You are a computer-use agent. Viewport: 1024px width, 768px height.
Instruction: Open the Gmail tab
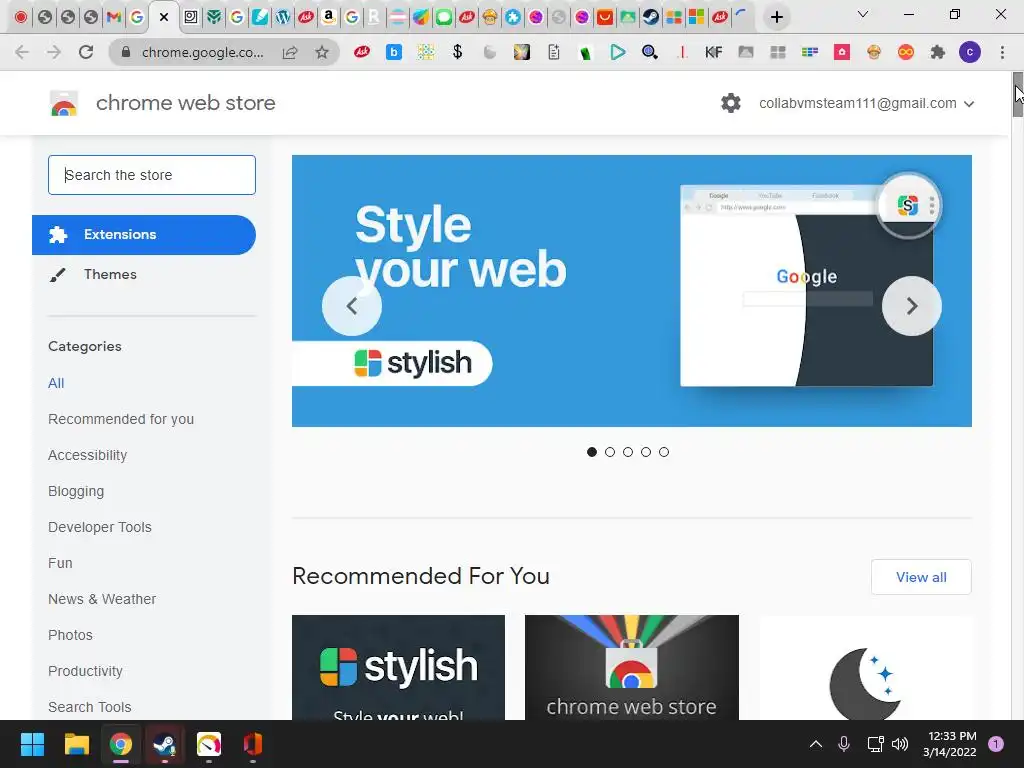(x=114, y=17)
